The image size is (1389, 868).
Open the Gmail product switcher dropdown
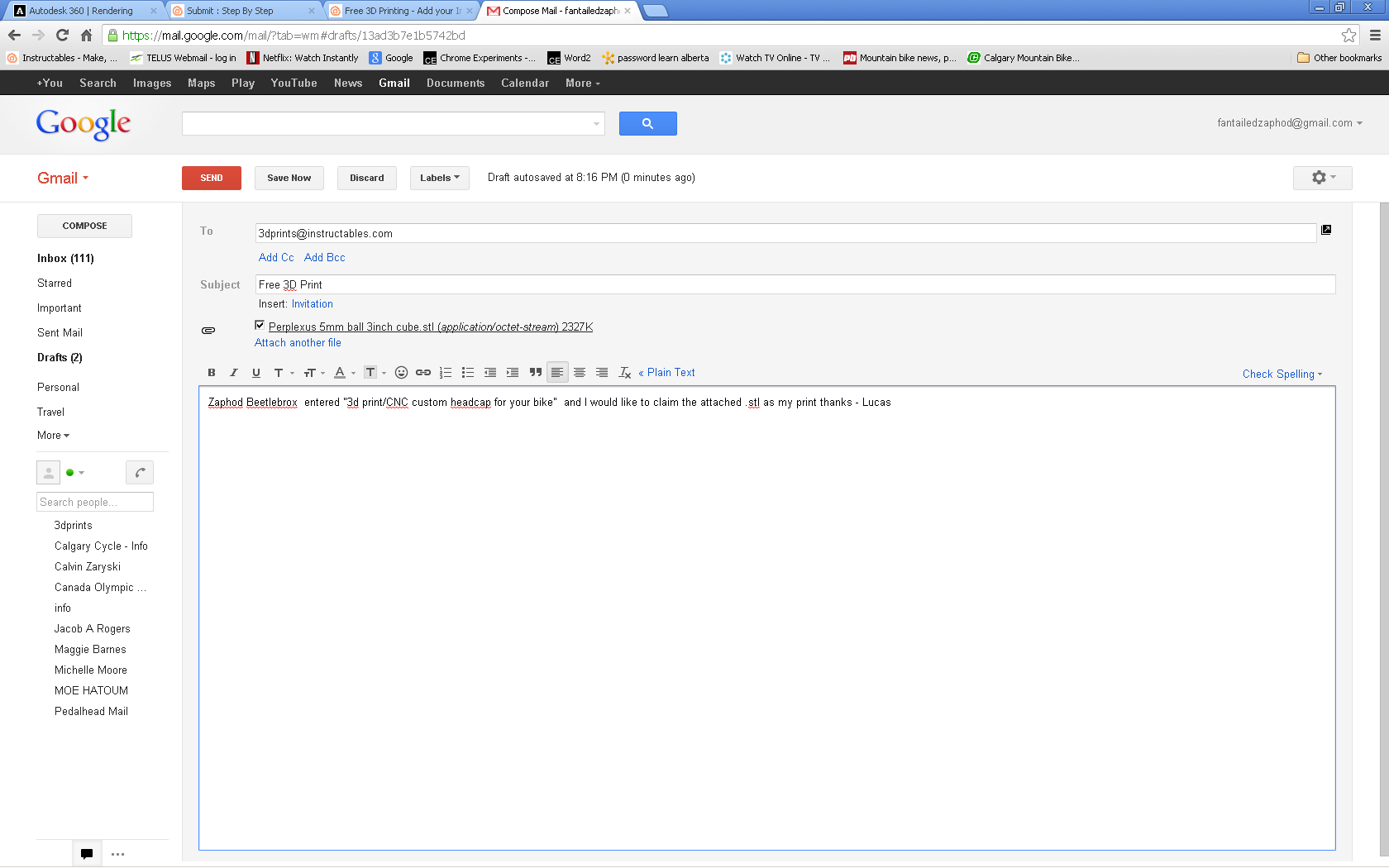click(x=63, y=179)
